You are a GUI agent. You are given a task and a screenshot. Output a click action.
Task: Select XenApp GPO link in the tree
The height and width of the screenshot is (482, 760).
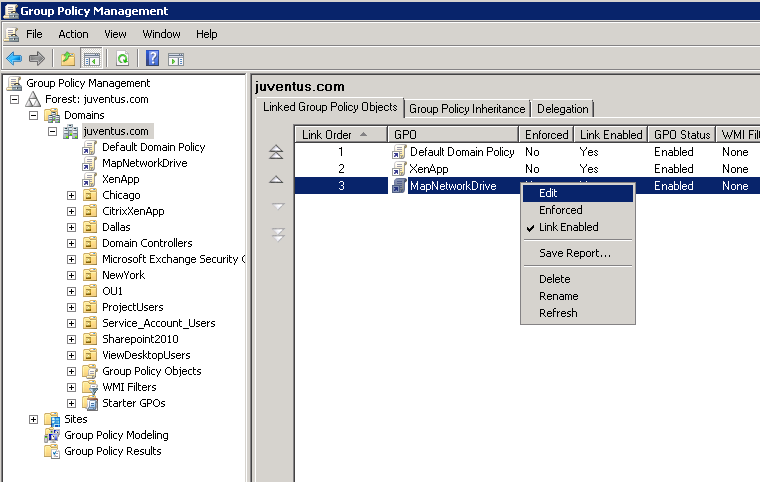coord(121,179)
